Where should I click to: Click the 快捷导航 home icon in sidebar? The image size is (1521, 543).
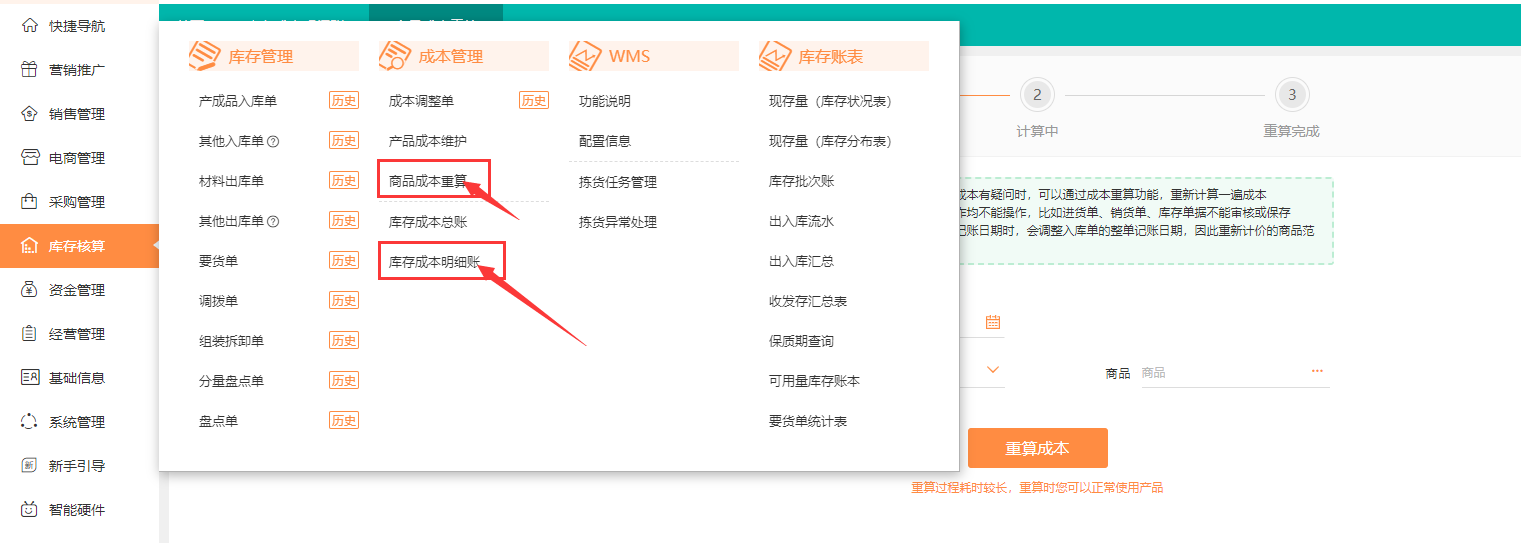(x=29, y=25)
